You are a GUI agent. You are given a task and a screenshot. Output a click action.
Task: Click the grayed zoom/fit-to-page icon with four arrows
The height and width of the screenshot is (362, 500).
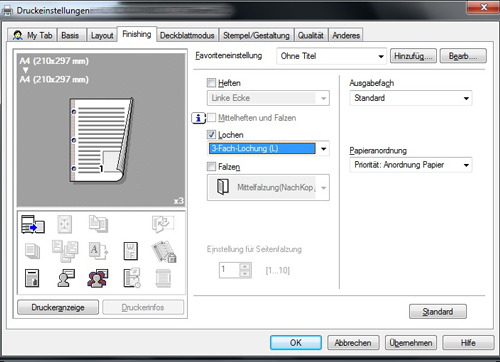pyautogui.click(x=65, y=224)
